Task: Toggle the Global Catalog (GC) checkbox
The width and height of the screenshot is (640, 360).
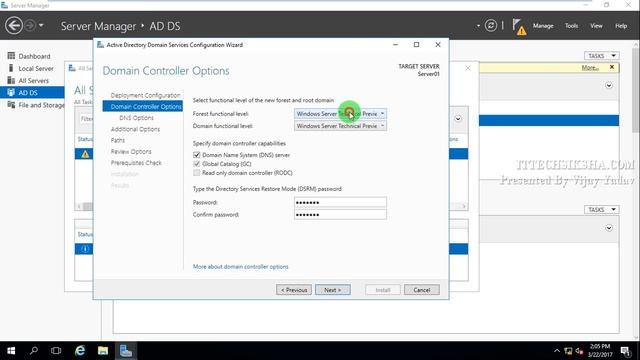Action: pyautogui.click(x=197, y=164)
